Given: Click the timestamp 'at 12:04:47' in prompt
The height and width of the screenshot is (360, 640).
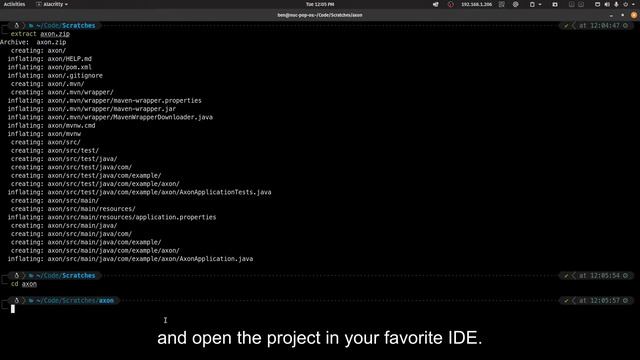Looking at the screenshot, I should coord(599,26).
